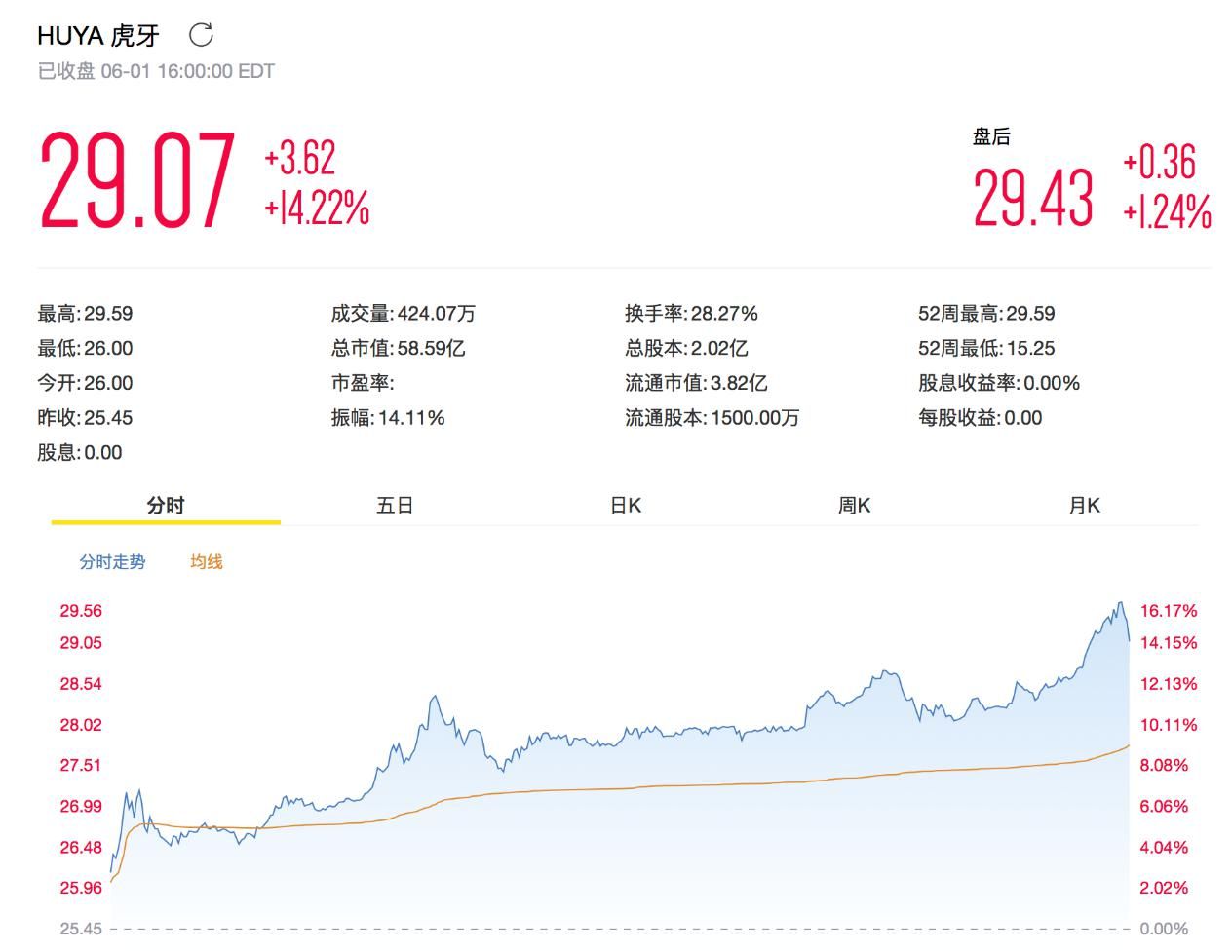
Task: Switch to the 五日 chart tab
Action: pos(395,505)
